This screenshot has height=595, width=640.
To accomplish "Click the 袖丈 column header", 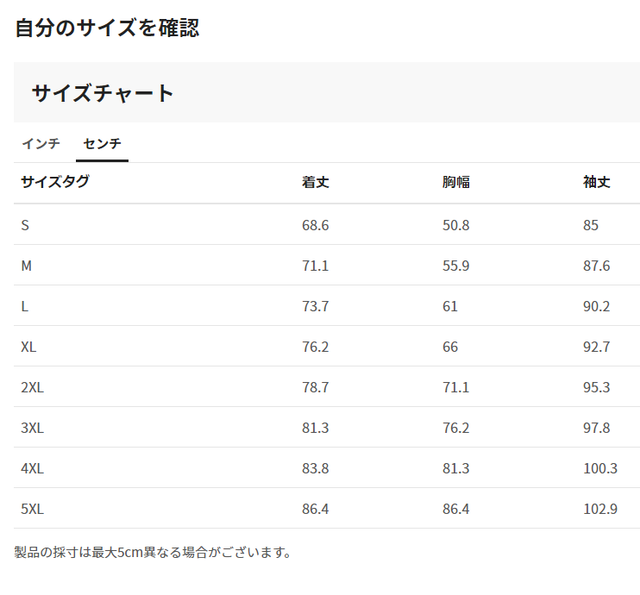I will click(597, 182).
